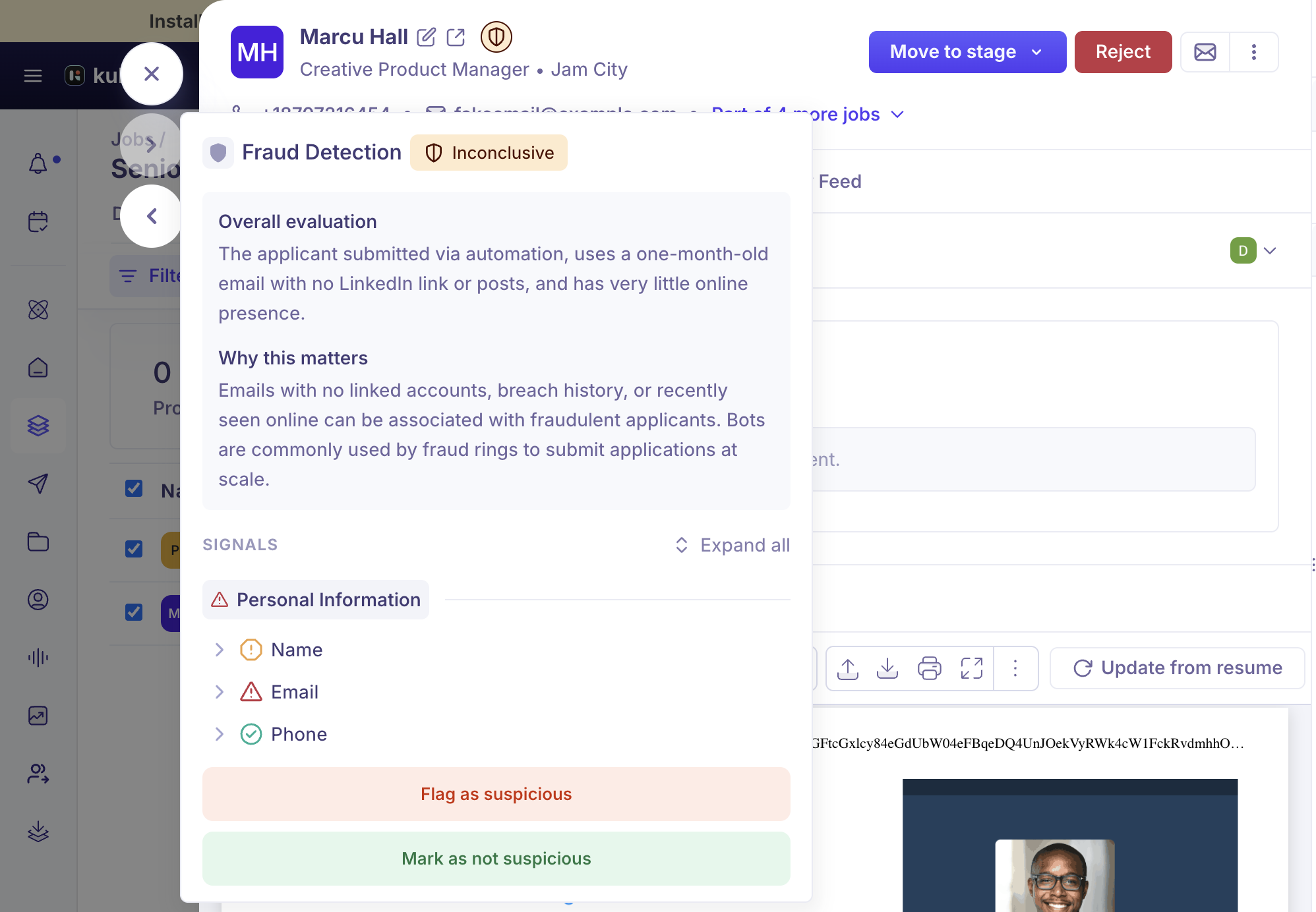Expand all fraud signals
The height and width of the screenshot is (912, 1316).
(x=733, y=545)
